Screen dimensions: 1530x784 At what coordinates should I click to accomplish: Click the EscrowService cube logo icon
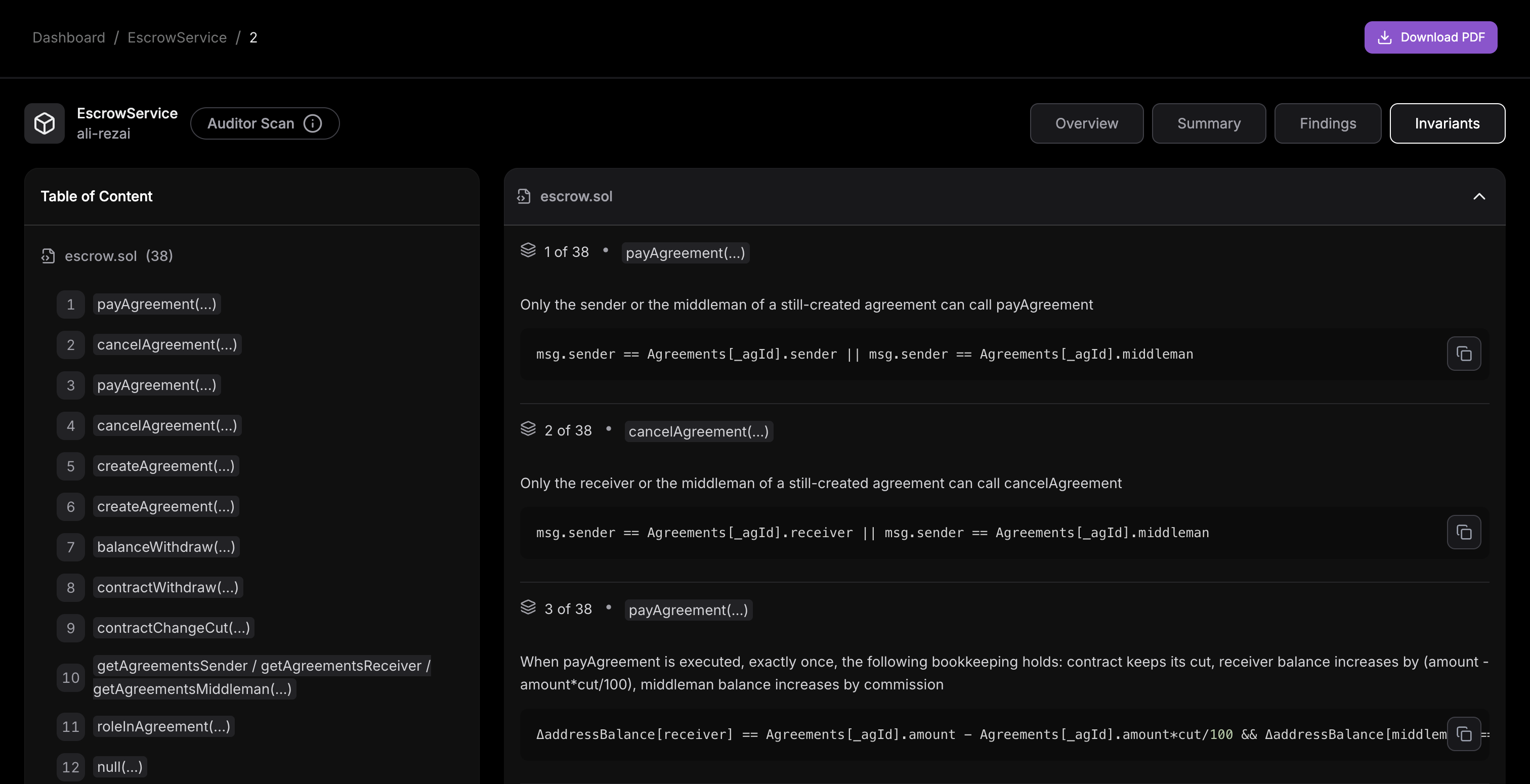coord(45,123)
